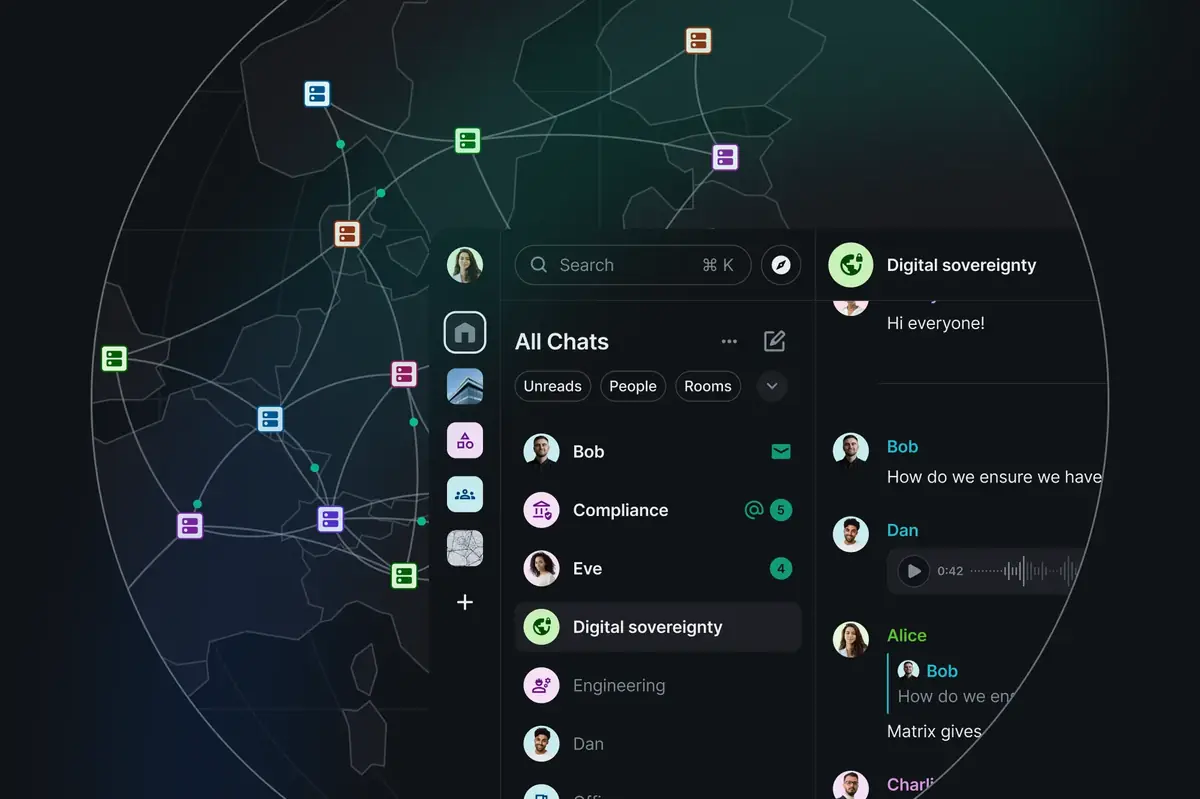Click Dan's avatar in the conversation
1200x799 pixels.
(851, 534)
